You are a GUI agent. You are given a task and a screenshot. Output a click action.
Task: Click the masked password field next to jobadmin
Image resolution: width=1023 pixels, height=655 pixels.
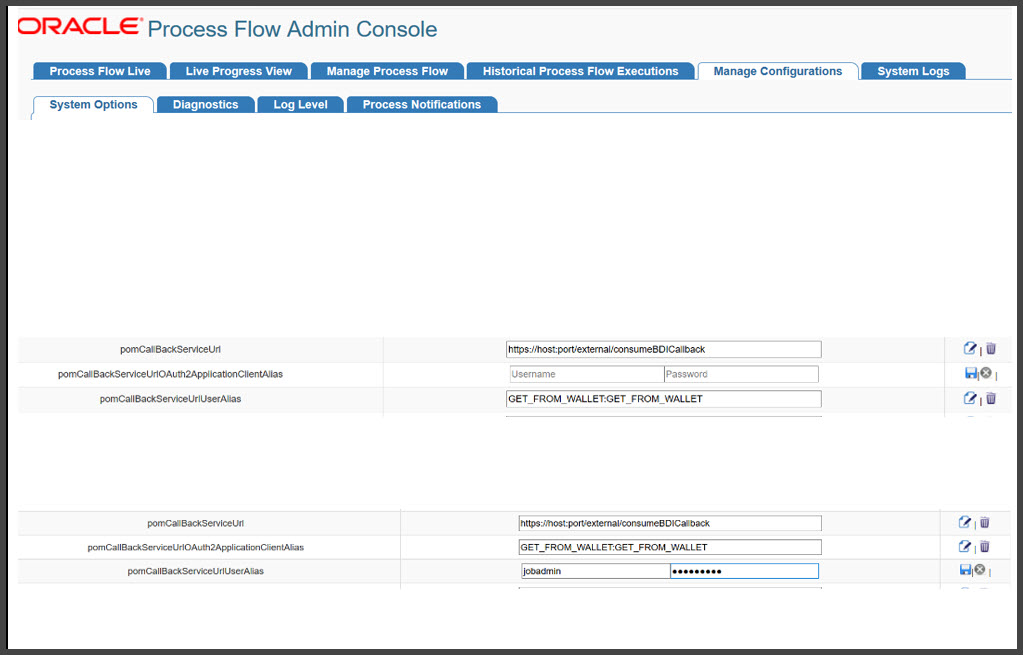coord(743,570)
